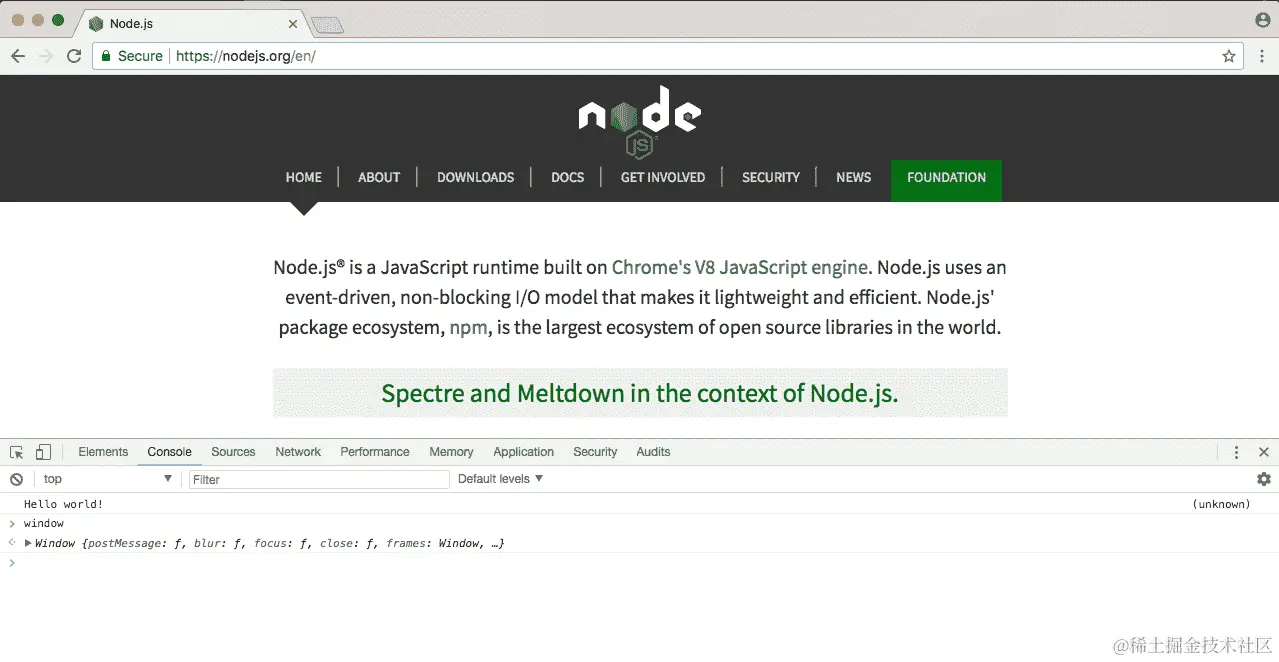Click the Hello world! console message
This screenshot has height=662, width=1279.
63,504
